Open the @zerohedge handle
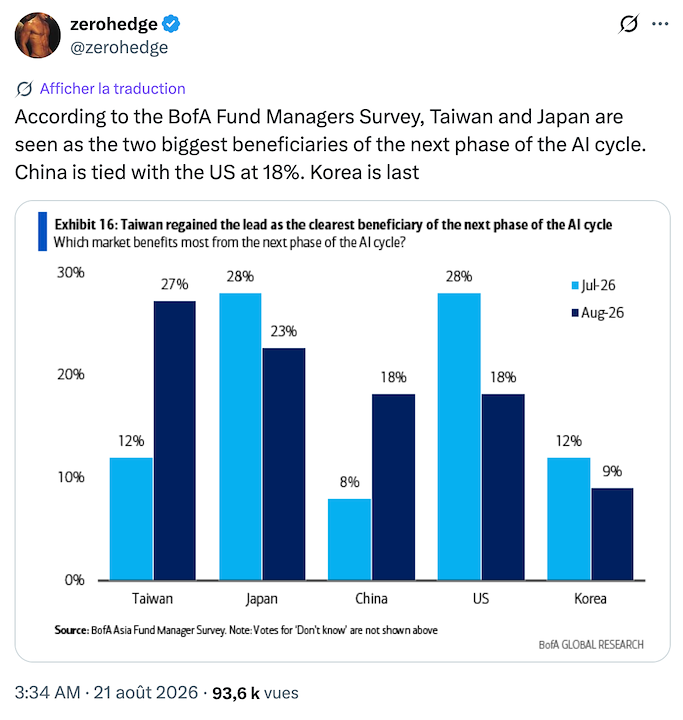The width and height of the screenshot is (683, 720). (119, 48)
